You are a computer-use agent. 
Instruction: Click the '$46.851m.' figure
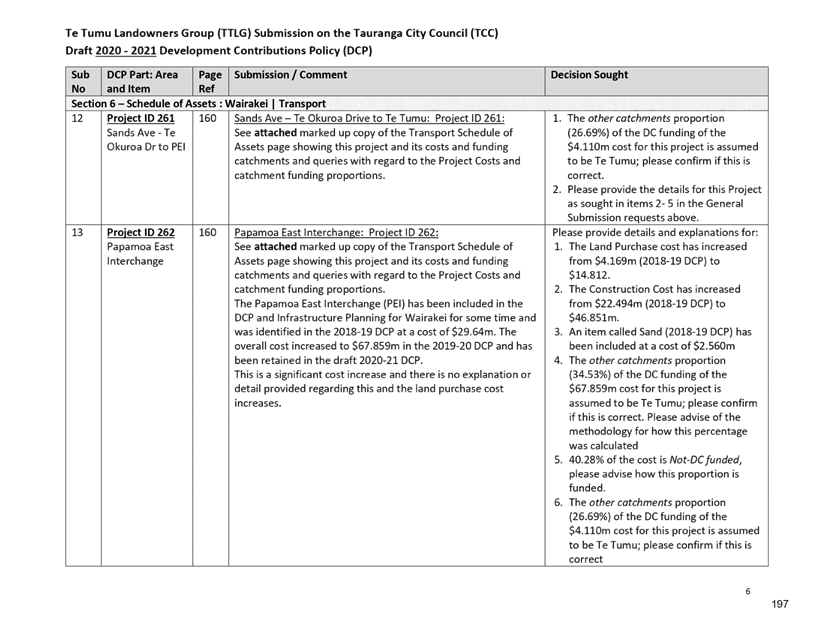(x=594, y=318)
